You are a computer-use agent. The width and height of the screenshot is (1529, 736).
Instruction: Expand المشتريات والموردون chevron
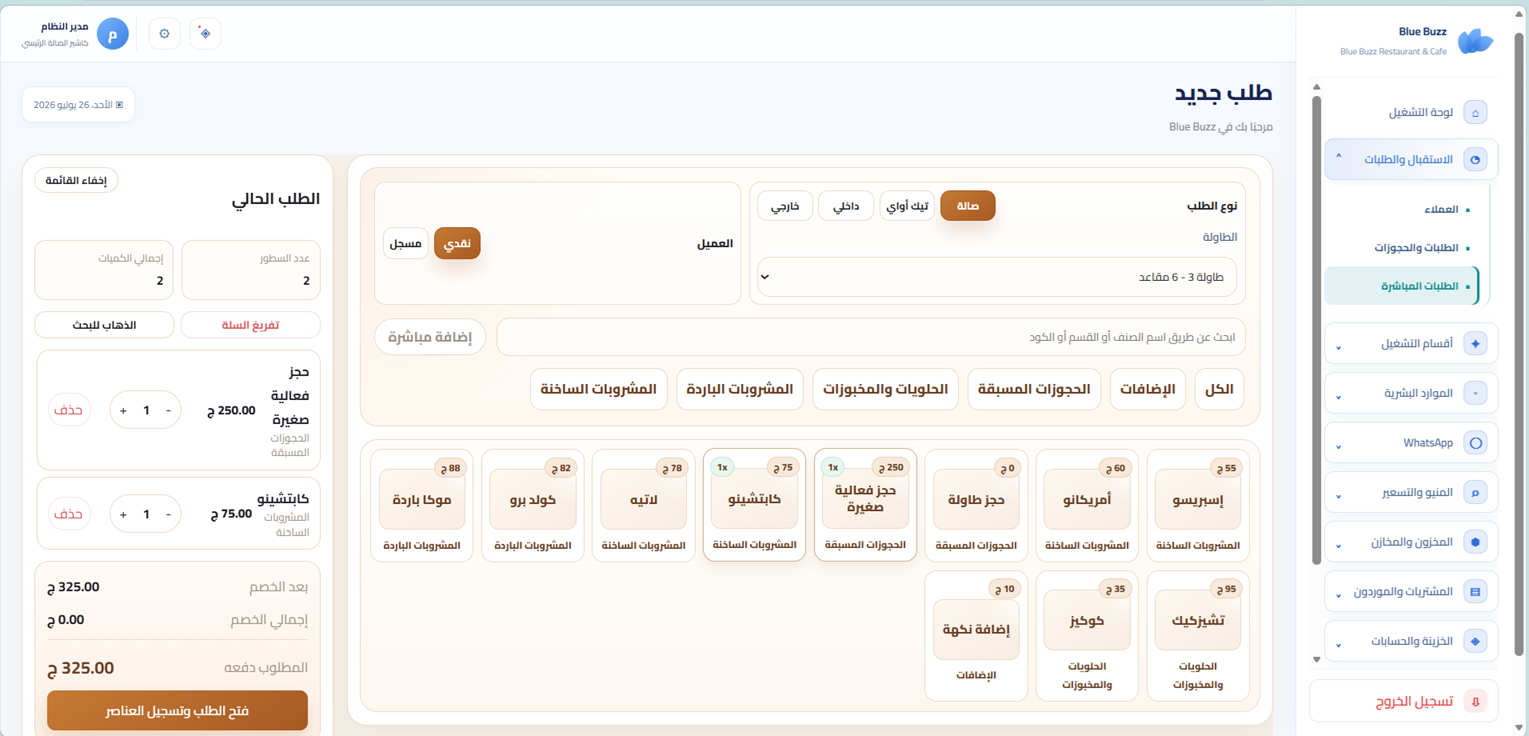(x=1339, y=595)
